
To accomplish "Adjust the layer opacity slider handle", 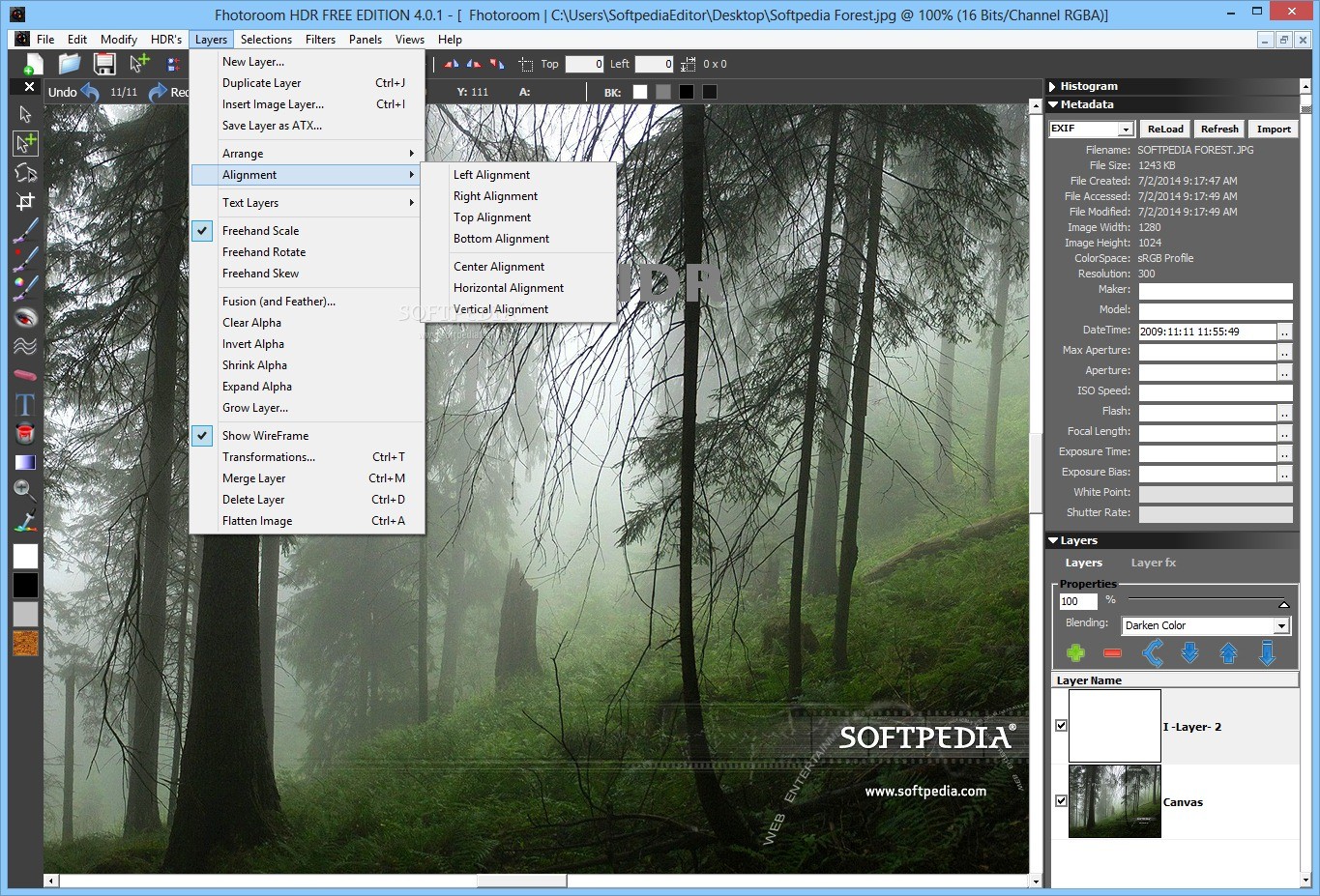I will pyautogui.click(x=1283, y=605).
